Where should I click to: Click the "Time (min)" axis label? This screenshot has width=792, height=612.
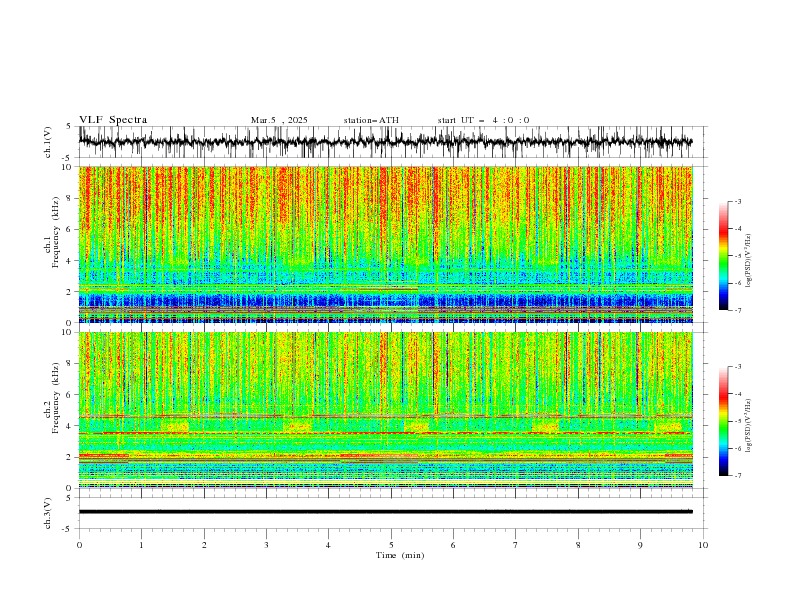400,555
